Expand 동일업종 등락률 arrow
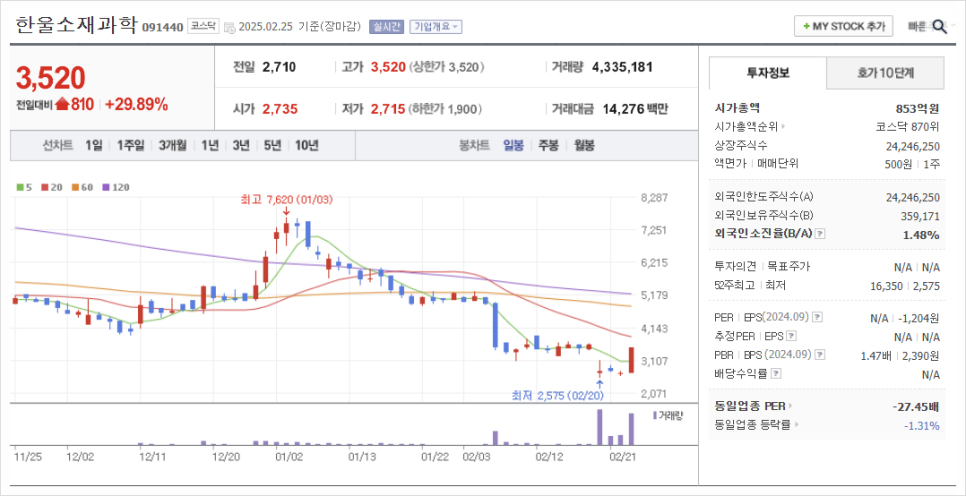The height and width of the screenshot is (496, 966). click(x=797, y=425)
